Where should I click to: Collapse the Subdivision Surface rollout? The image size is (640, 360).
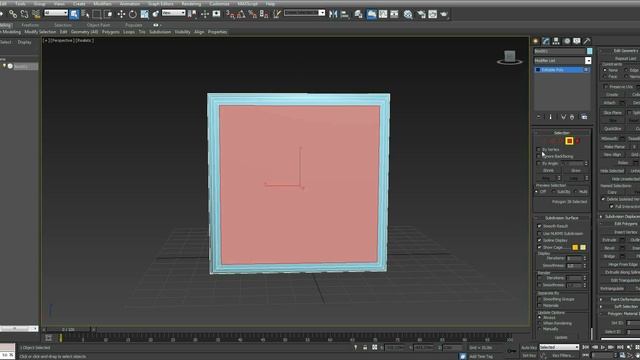coord(562,218)
